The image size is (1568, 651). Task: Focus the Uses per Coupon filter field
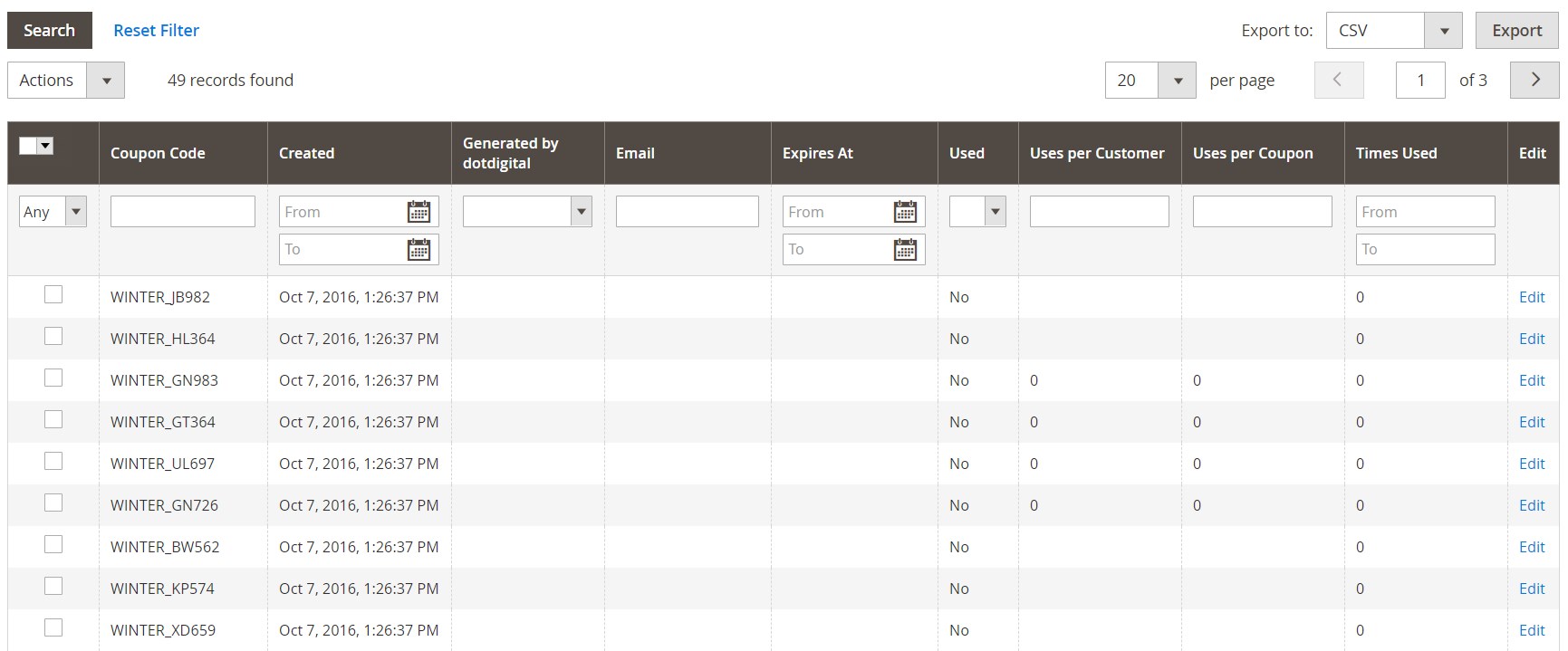[1263, 212]
